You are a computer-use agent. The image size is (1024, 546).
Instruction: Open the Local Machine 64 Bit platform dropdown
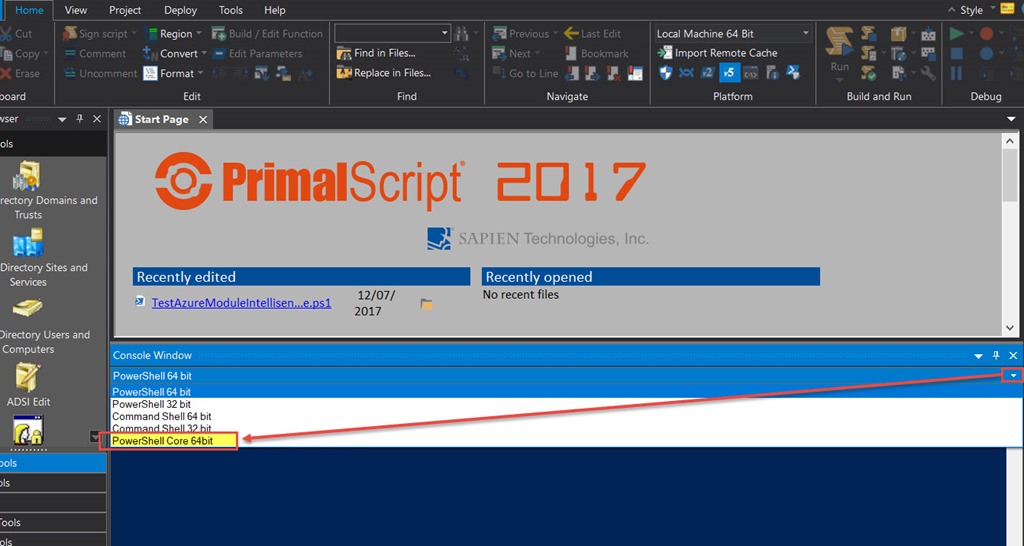[733, 33]
